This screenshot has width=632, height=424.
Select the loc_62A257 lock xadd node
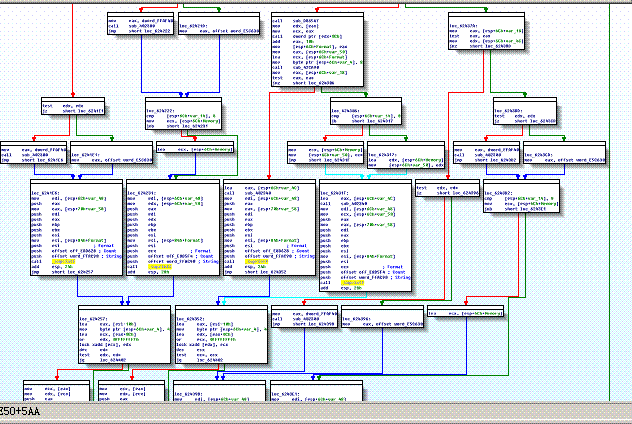coord(125,335)
